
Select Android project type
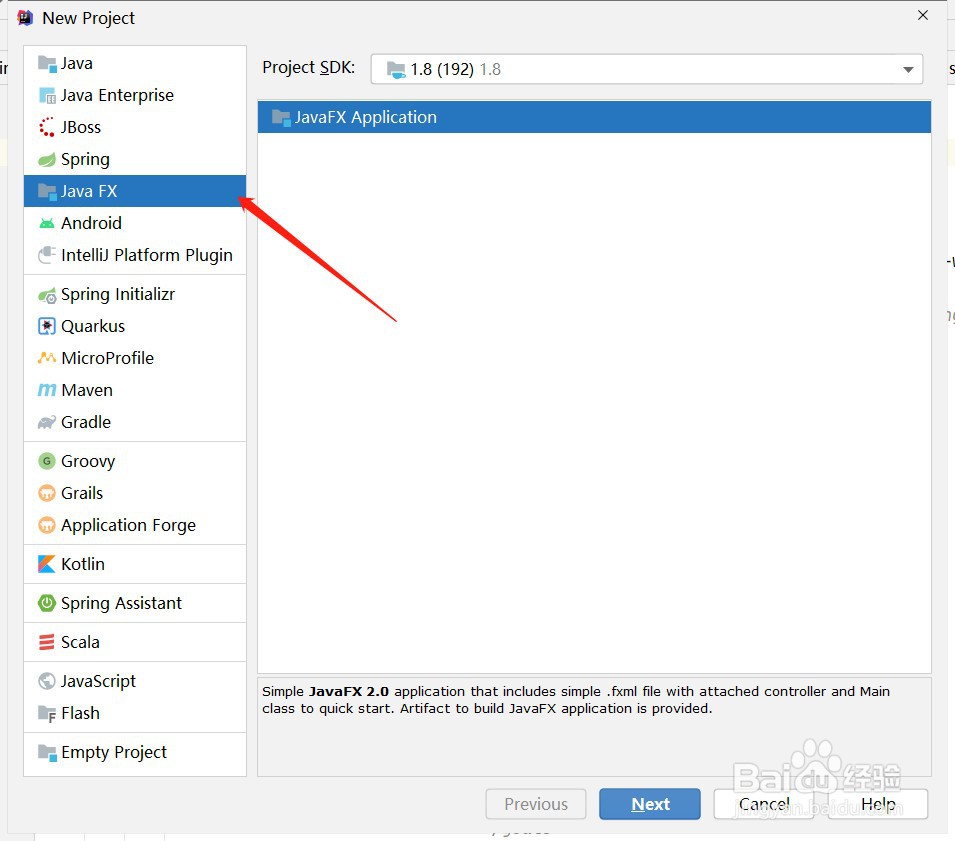135,223
